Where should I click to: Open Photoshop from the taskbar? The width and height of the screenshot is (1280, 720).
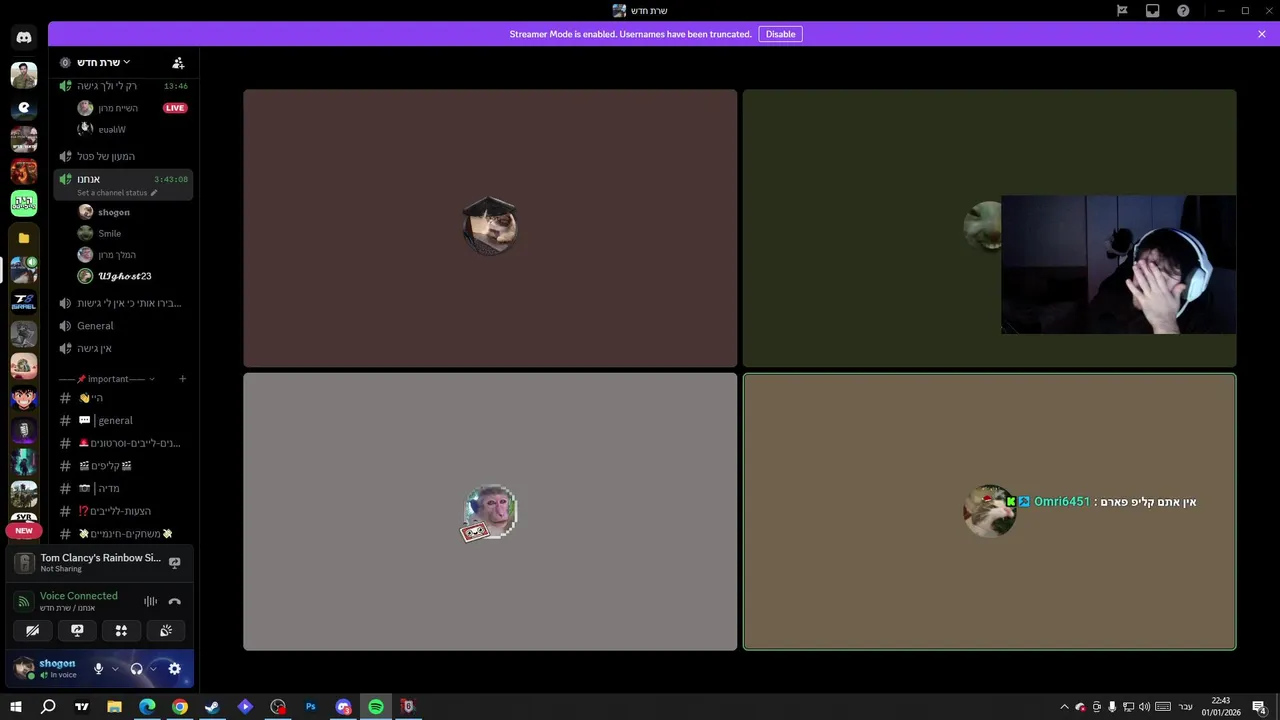(310, 707)
